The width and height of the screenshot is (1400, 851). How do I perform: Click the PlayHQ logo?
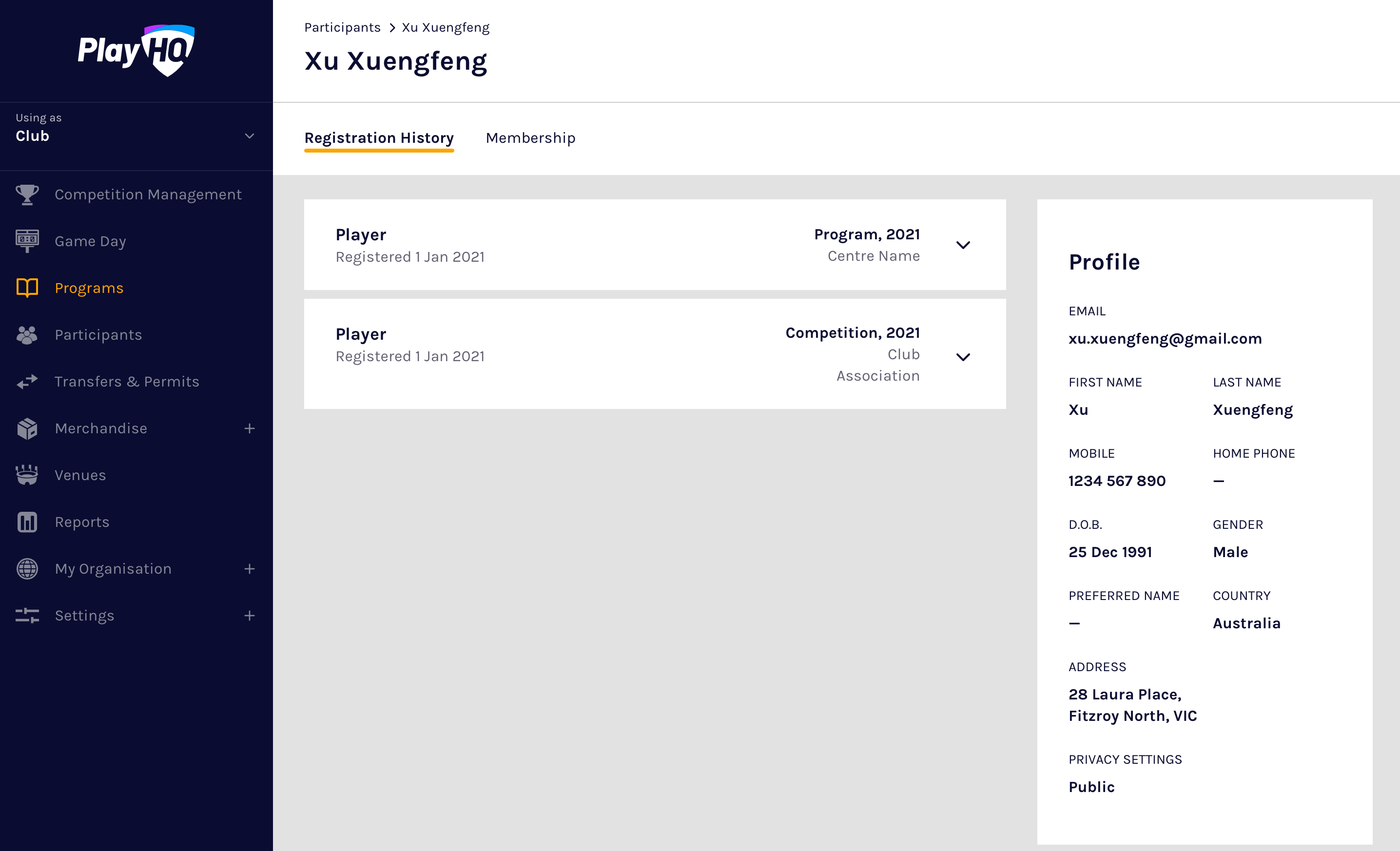click(x=136, y=50)
